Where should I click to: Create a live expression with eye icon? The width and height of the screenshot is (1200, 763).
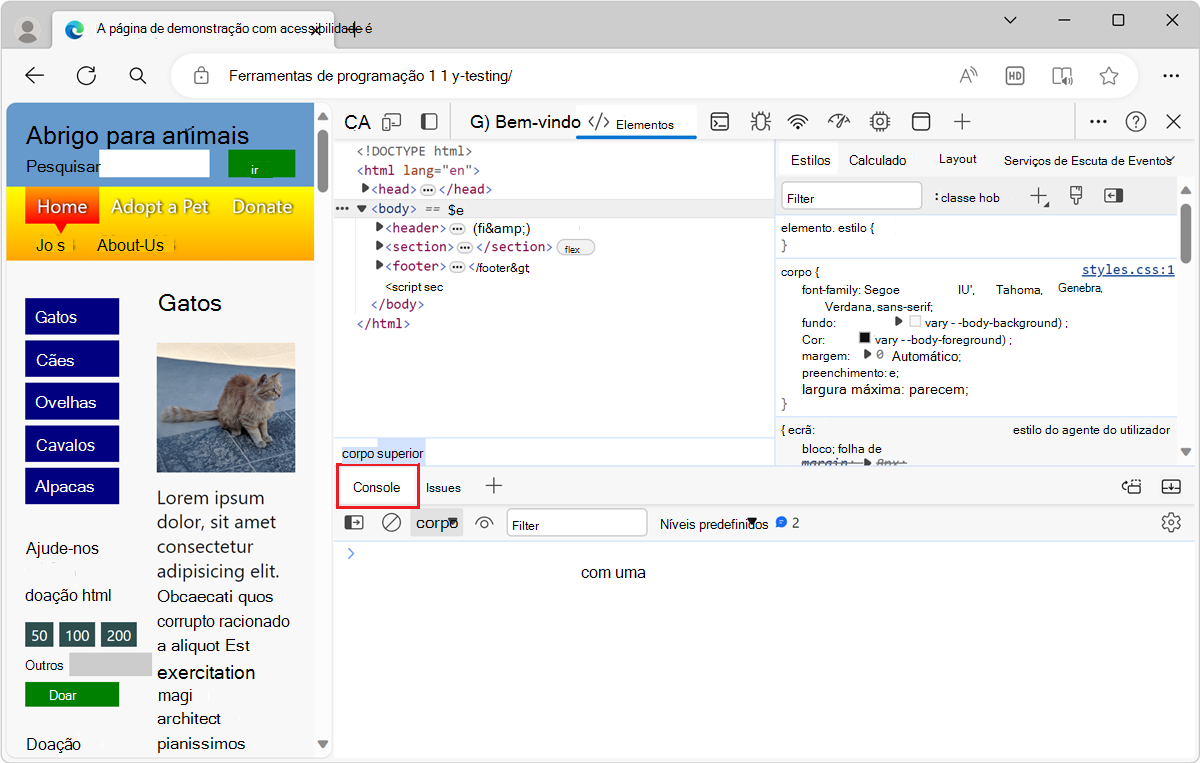coord(485,522)
